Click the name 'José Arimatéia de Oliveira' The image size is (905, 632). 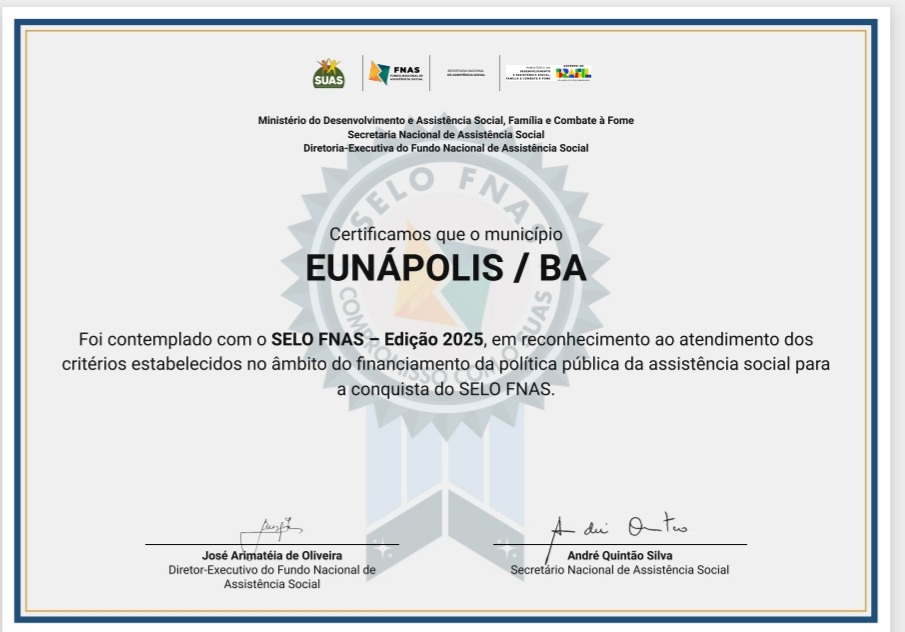[x=272, y=555]
